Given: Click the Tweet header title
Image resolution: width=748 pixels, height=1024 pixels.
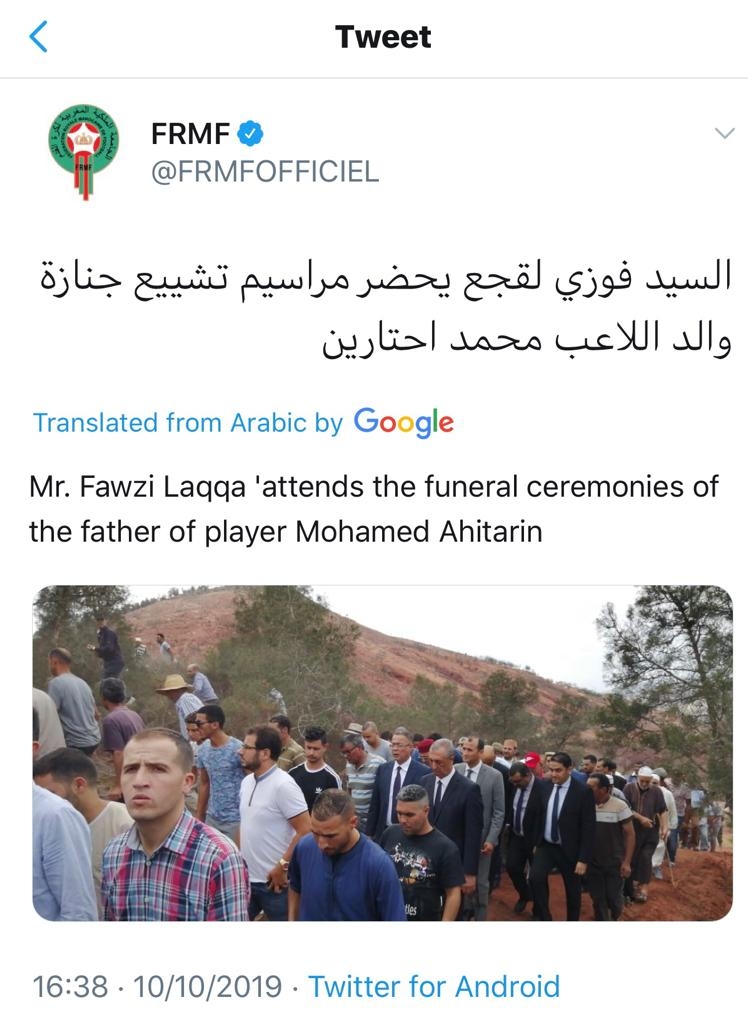Looking at the screenshot, I should tap(383, 37).
